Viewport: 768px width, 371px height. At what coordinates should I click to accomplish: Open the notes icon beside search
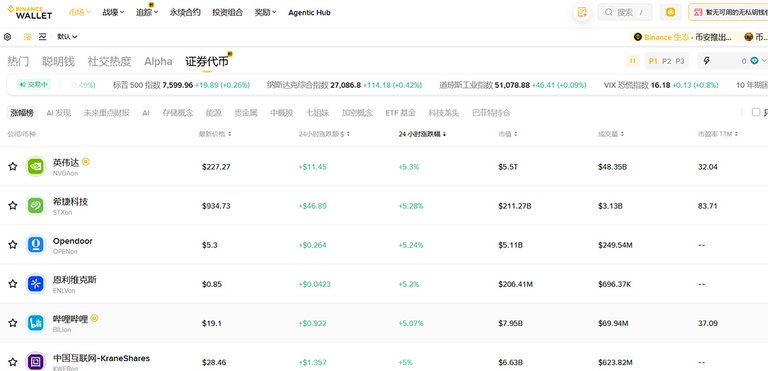pyautogui.click(x=582, y=12)
